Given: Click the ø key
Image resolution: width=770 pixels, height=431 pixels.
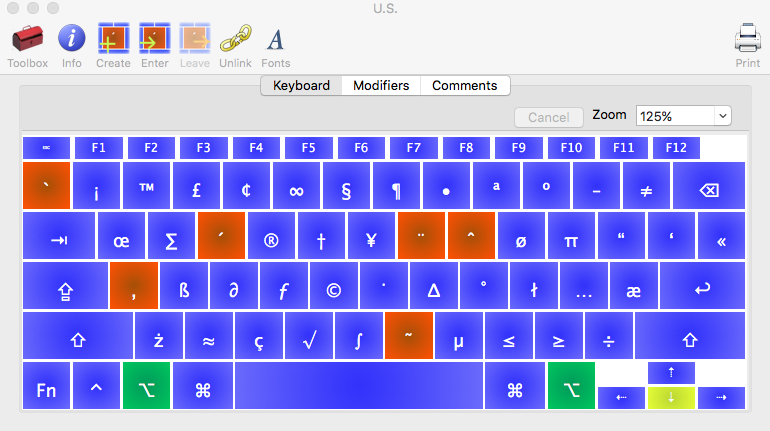Looking at the screenshot, I should pos(522,236).
